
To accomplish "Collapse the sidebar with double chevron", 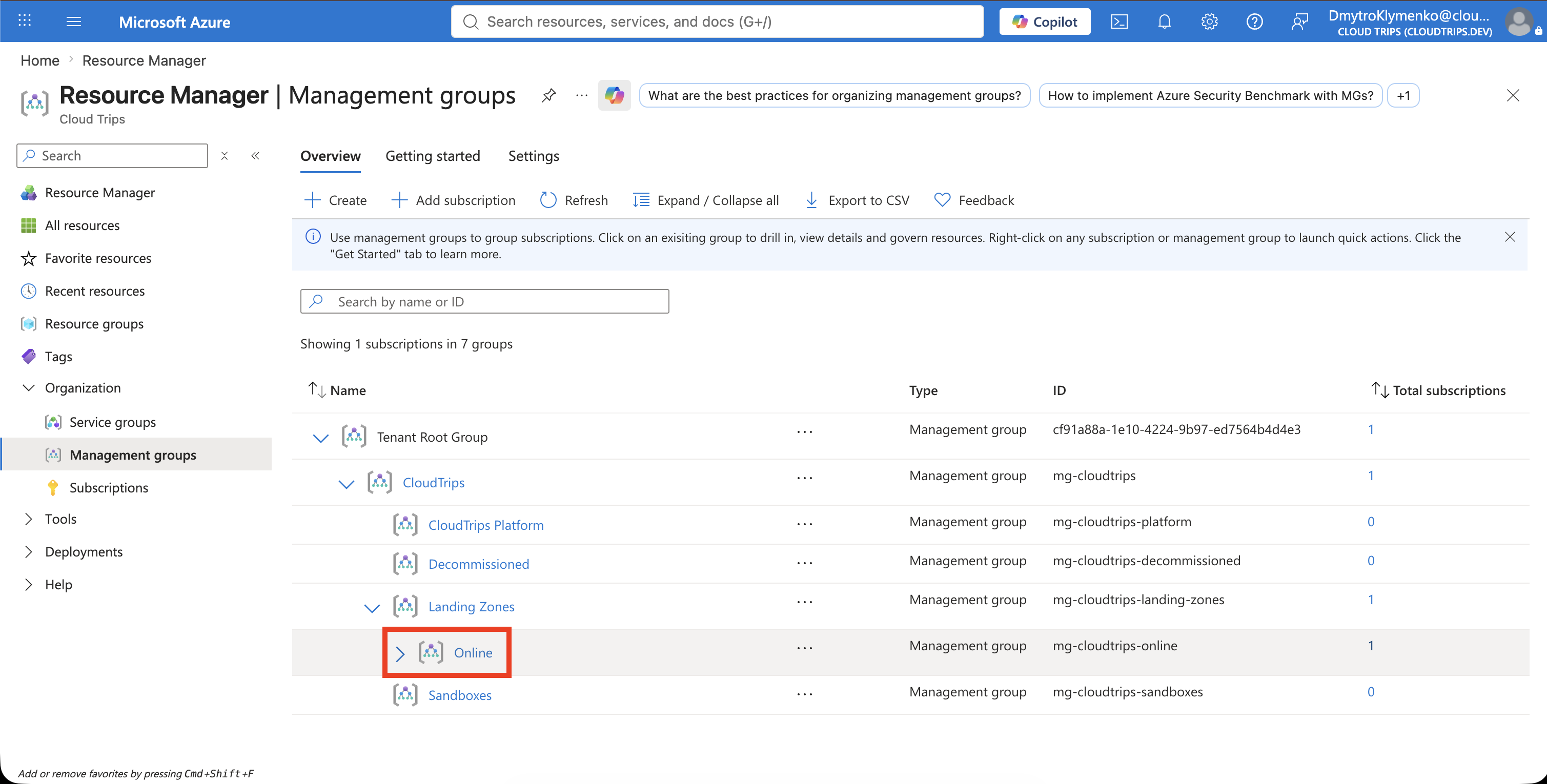I will coord(255,155).
